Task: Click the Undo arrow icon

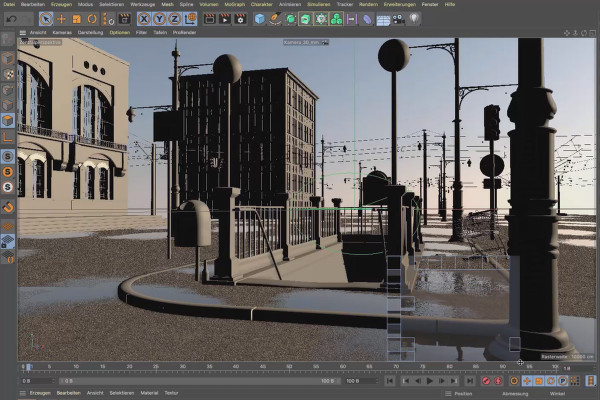Action: (x=12, y=19)
